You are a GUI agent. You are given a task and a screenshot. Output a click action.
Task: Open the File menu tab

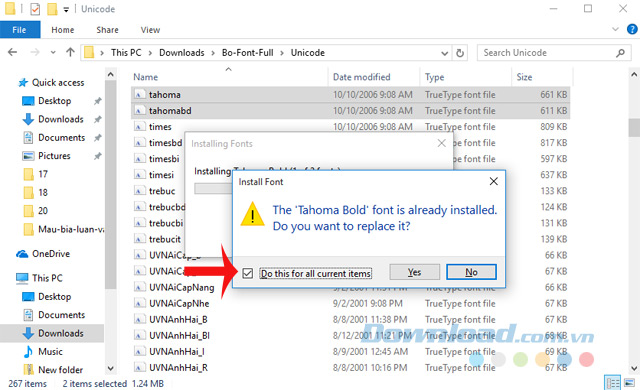(x=20, y=30)
